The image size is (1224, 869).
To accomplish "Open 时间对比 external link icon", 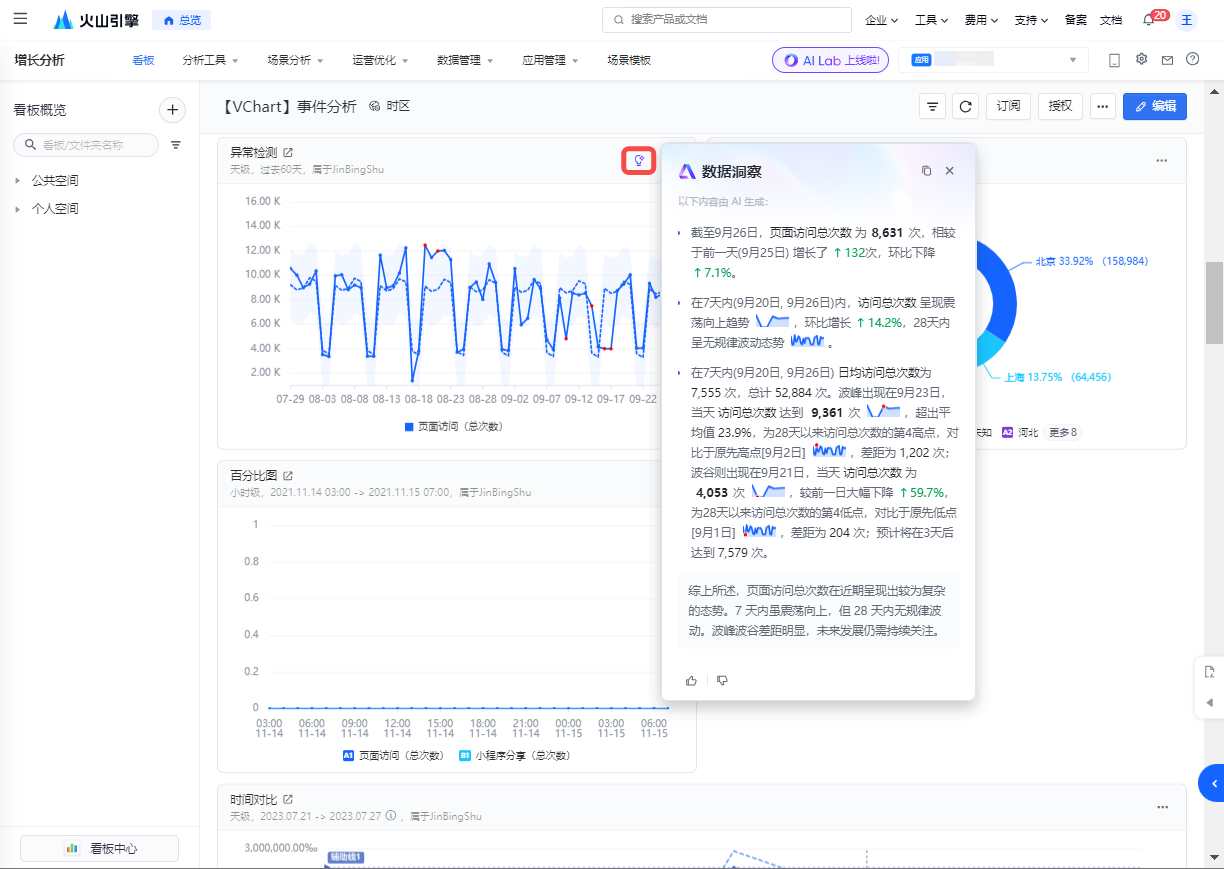I will (x=288, y=800).
